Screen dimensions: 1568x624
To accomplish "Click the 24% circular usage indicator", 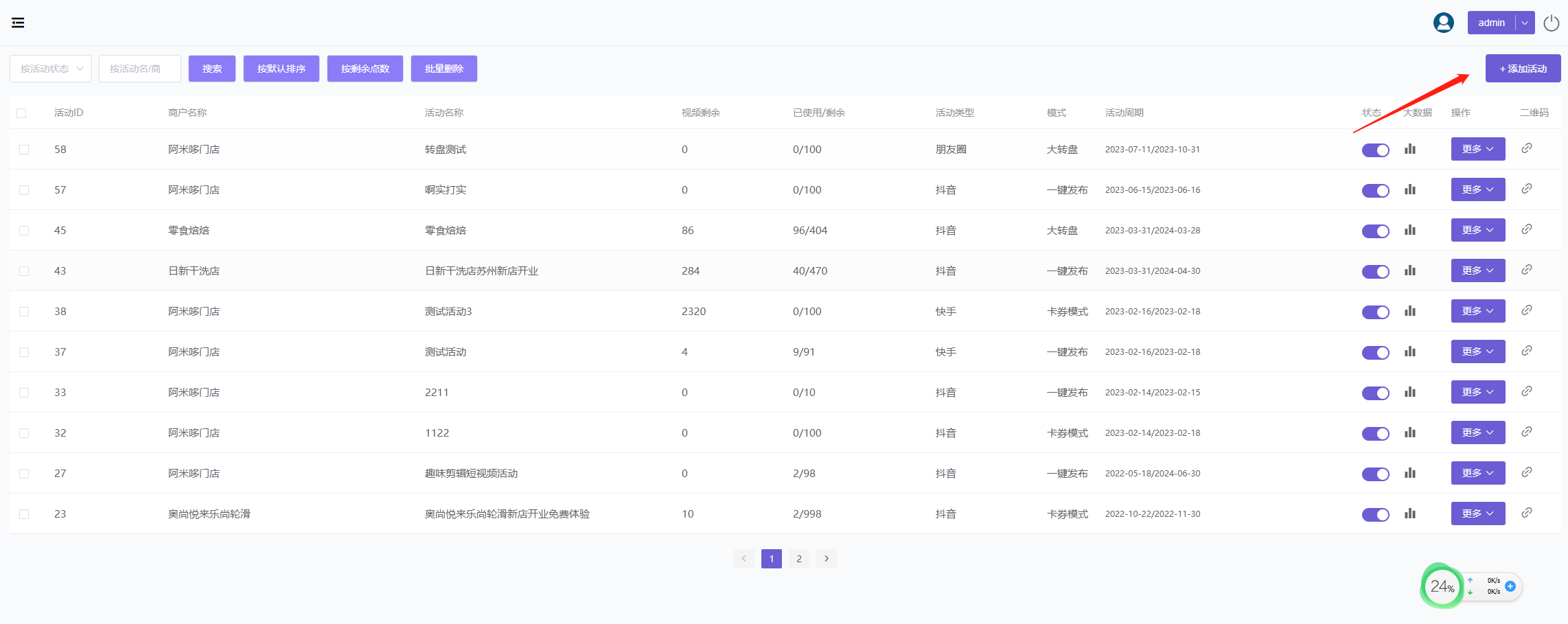I will [1442, 586].
